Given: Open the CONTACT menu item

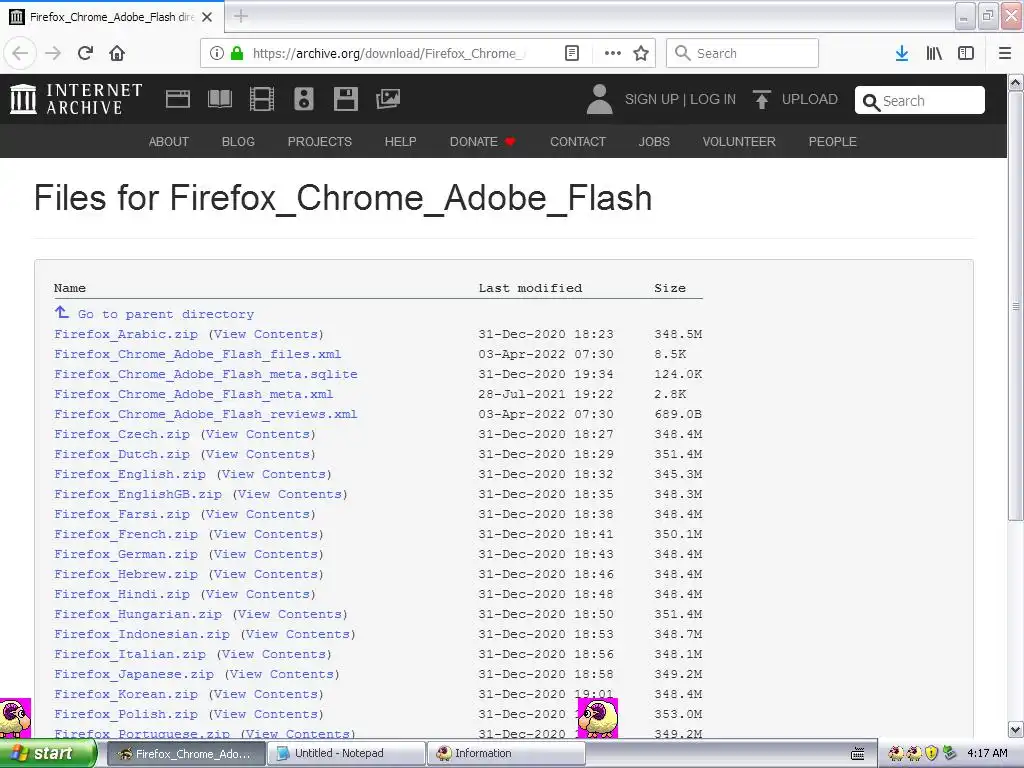Looking at the screenshot, I should click(x=578, y=142).
